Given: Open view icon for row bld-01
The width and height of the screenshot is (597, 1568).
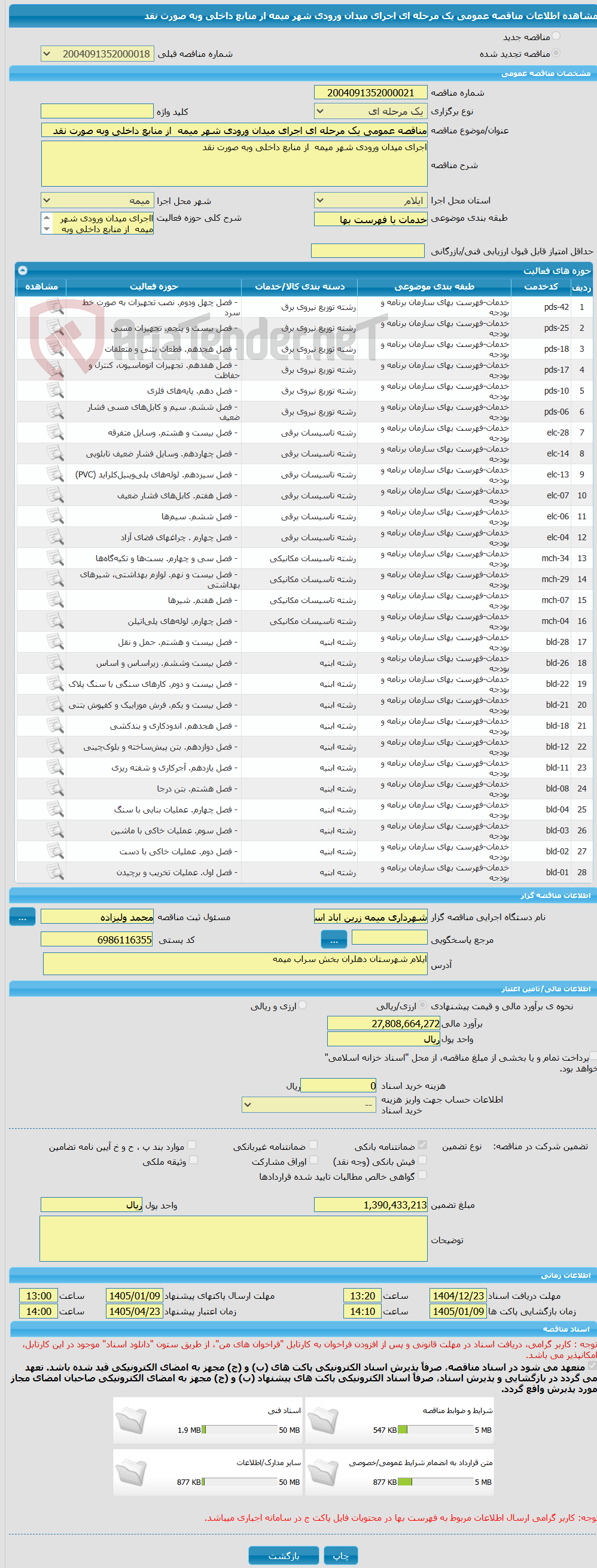Looking at the screenshot, I should pos(55,872).
